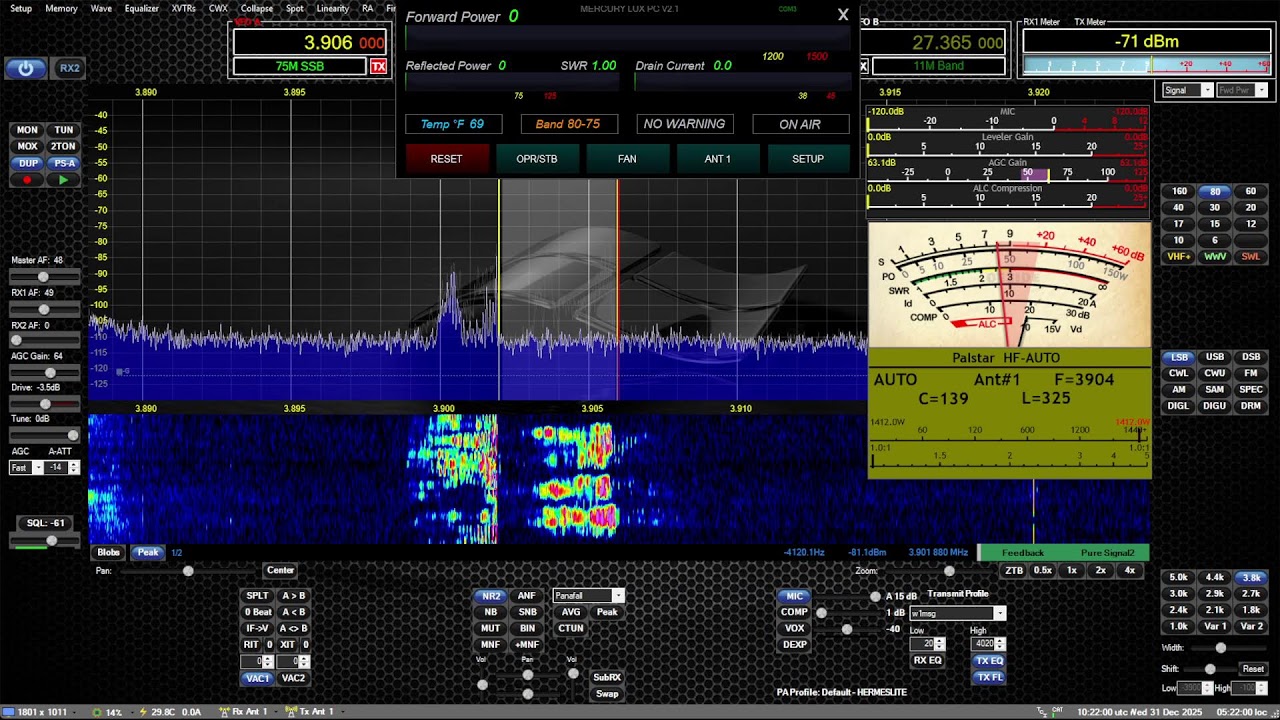1280x720 pixels.
Task: Toggle MOX transmit
Action: pyautogui.click(x=27, y=146)
